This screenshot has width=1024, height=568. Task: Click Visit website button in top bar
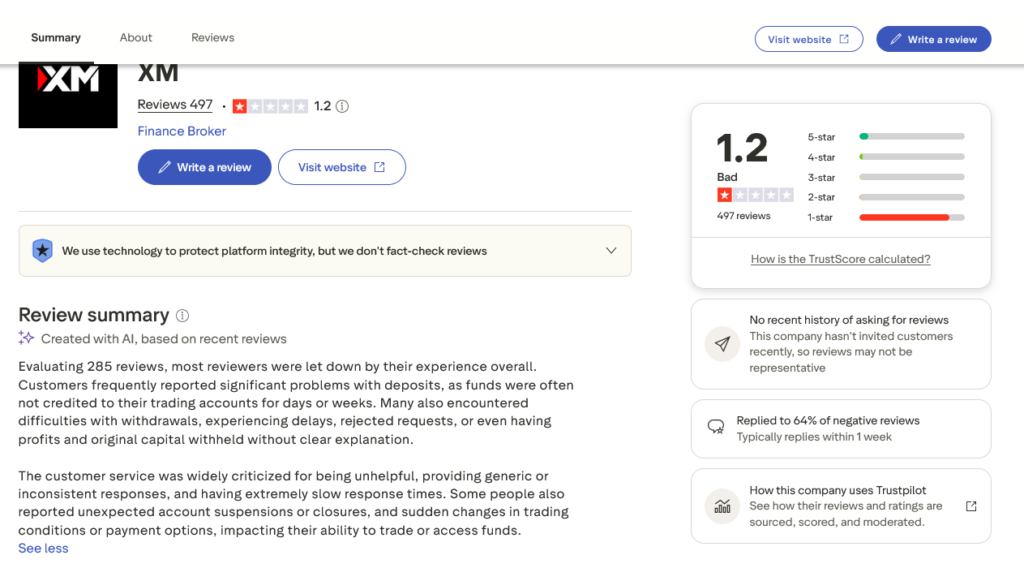click(x=808, y=39)
